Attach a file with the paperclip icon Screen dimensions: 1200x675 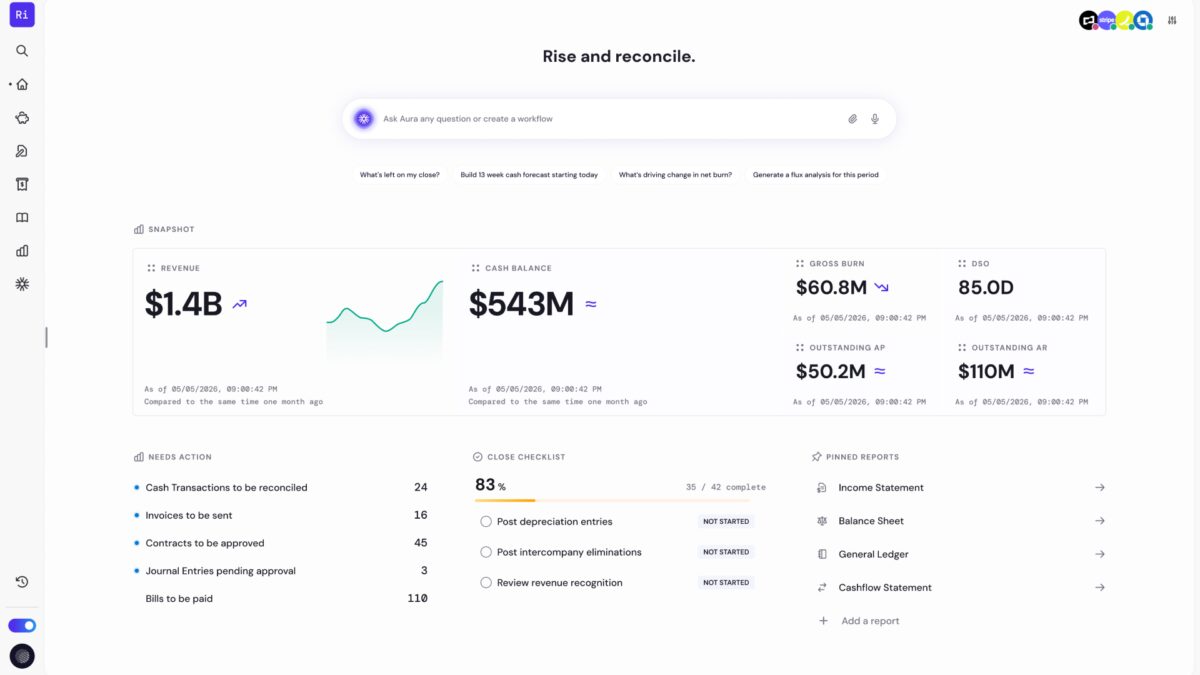(x=853, y=119)
